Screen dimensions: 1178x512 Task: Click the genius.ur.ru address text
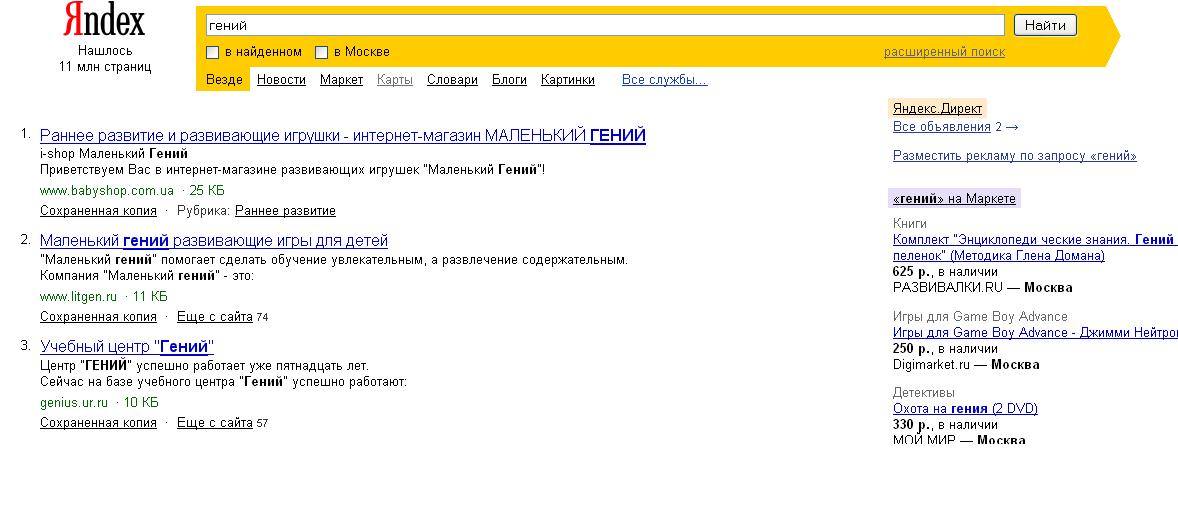74,402
